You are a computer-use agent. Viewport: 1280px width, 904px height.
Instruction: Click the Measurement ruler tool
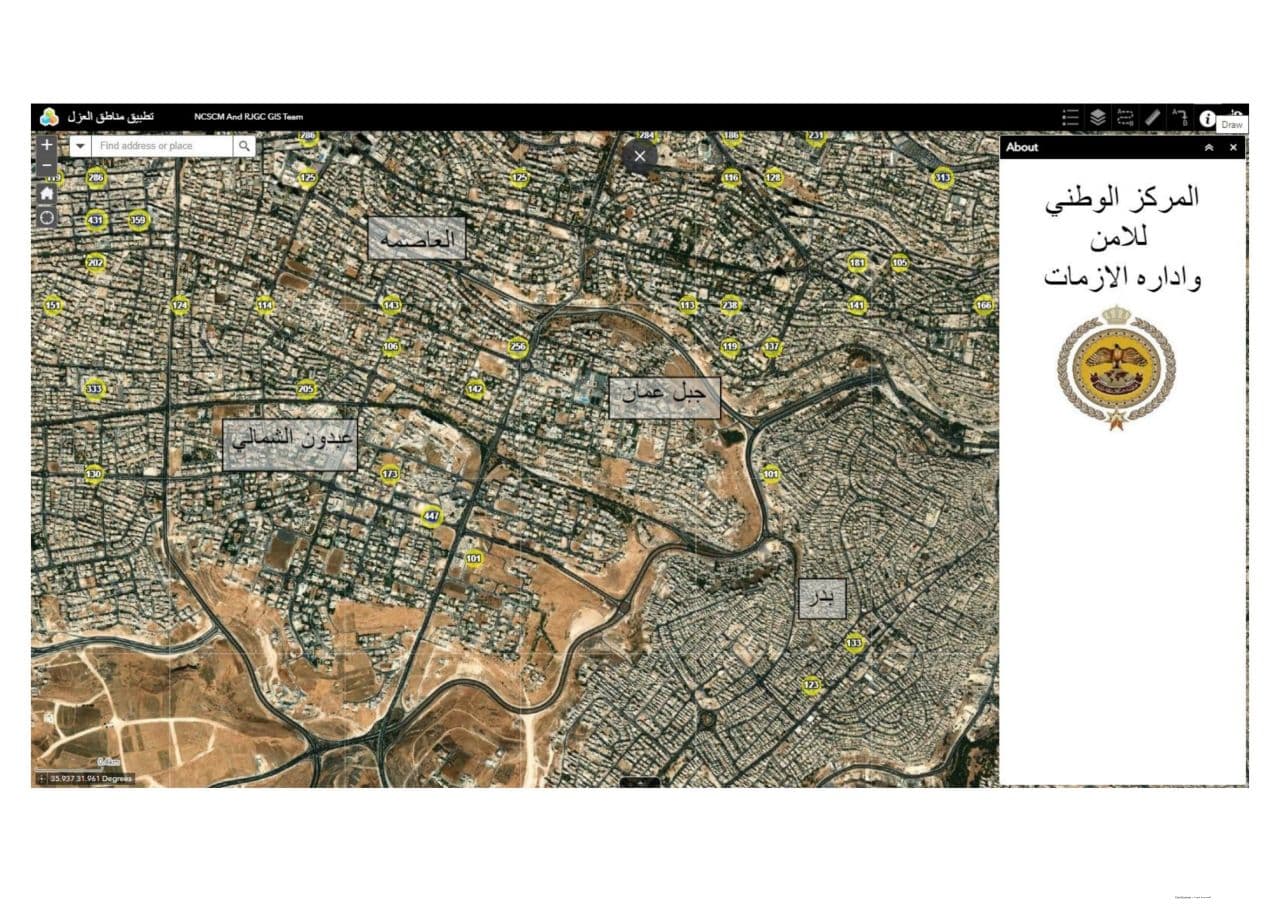coord(1152,118)
